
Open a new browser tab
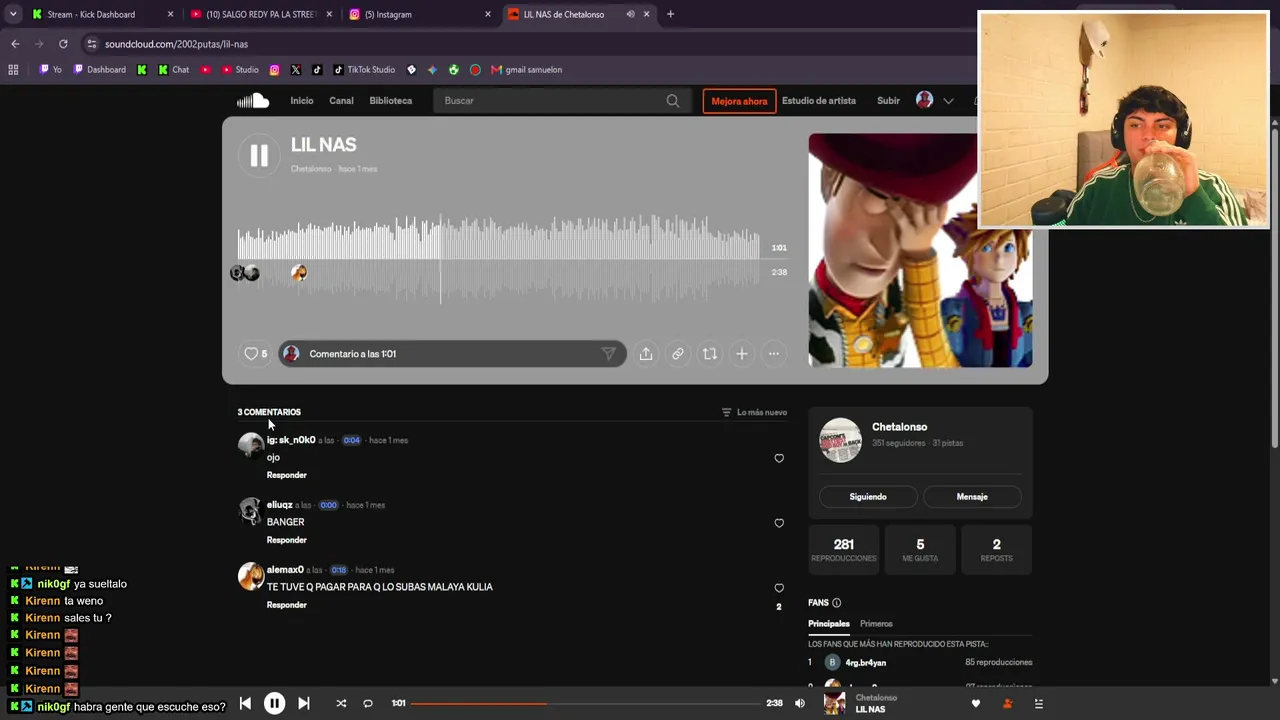(x=670, y=14)
